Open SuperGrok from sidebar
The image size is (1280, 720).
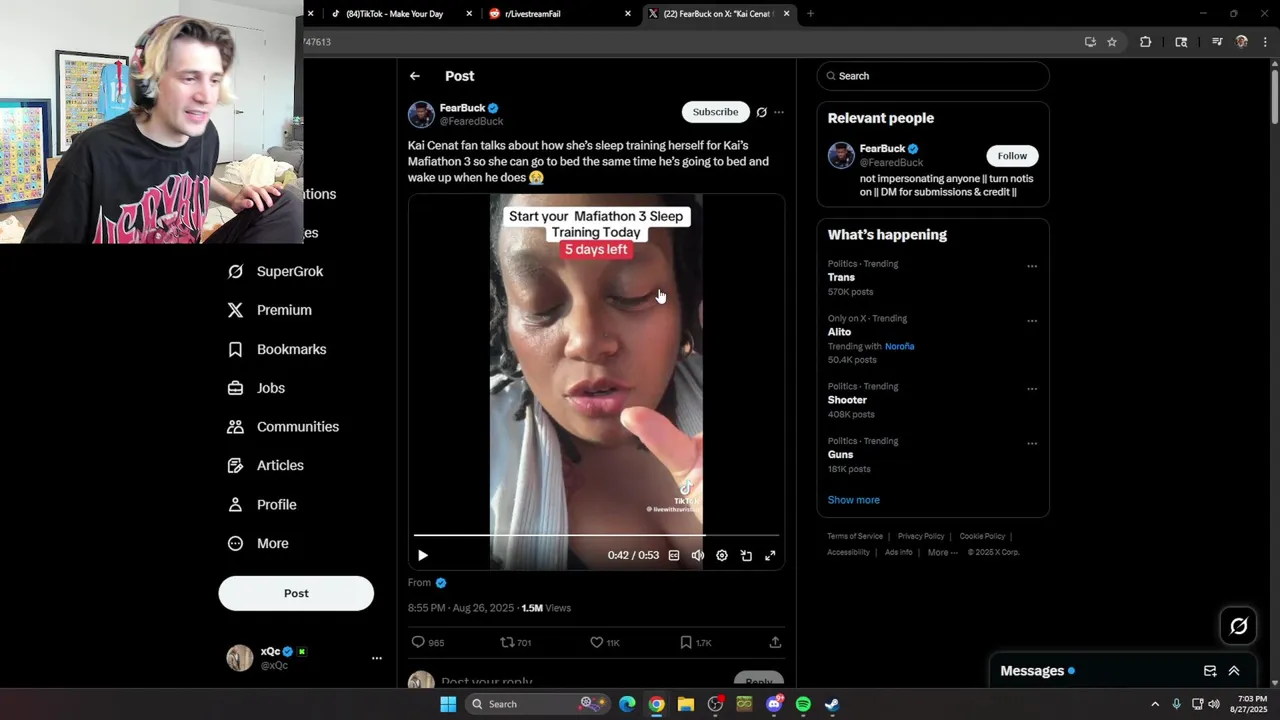coord(276,271)
